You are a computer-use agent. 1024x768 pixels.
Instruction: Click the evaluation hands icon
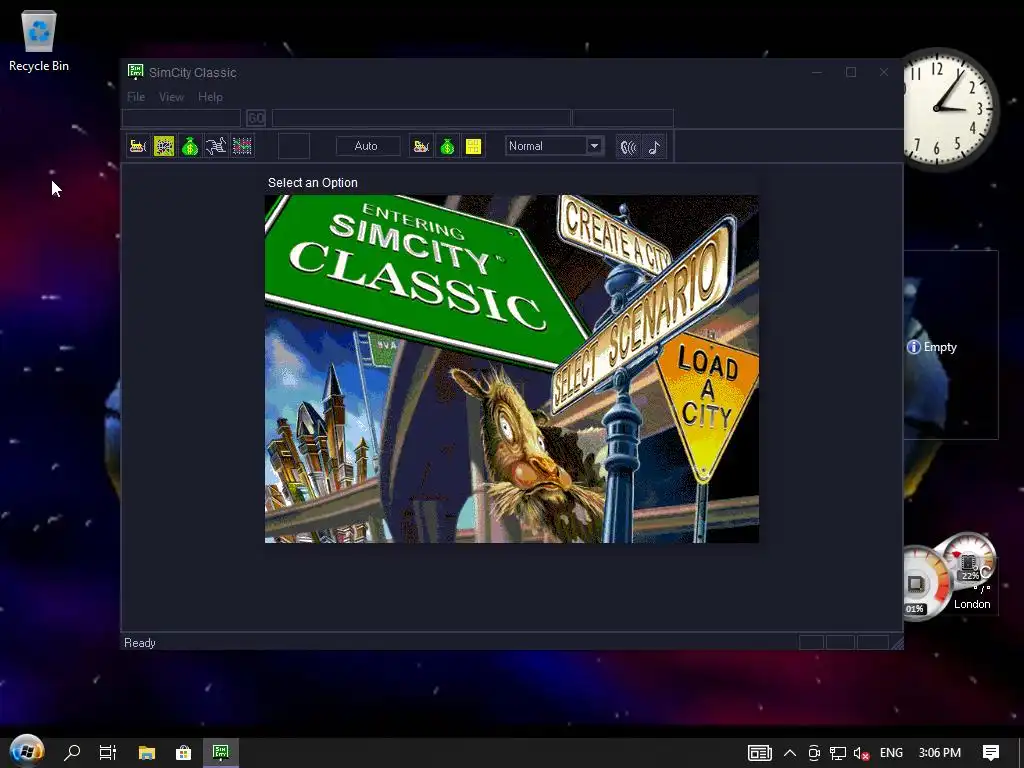pyautogui.click(x=216, y=146)
